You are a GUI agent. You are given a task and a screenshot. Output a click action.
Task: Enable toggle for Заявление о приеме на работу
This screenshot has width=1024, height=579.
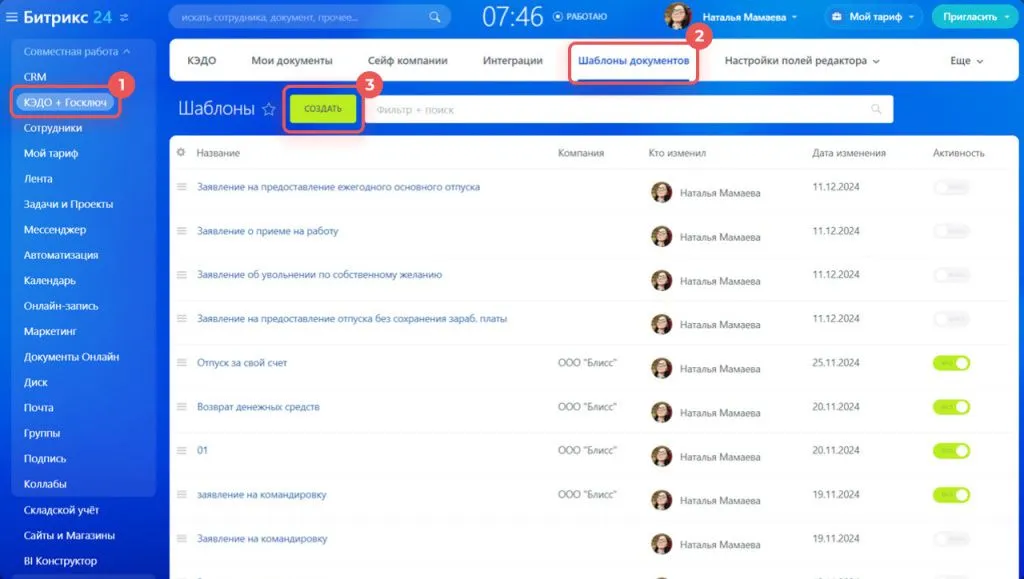(951, 231)
